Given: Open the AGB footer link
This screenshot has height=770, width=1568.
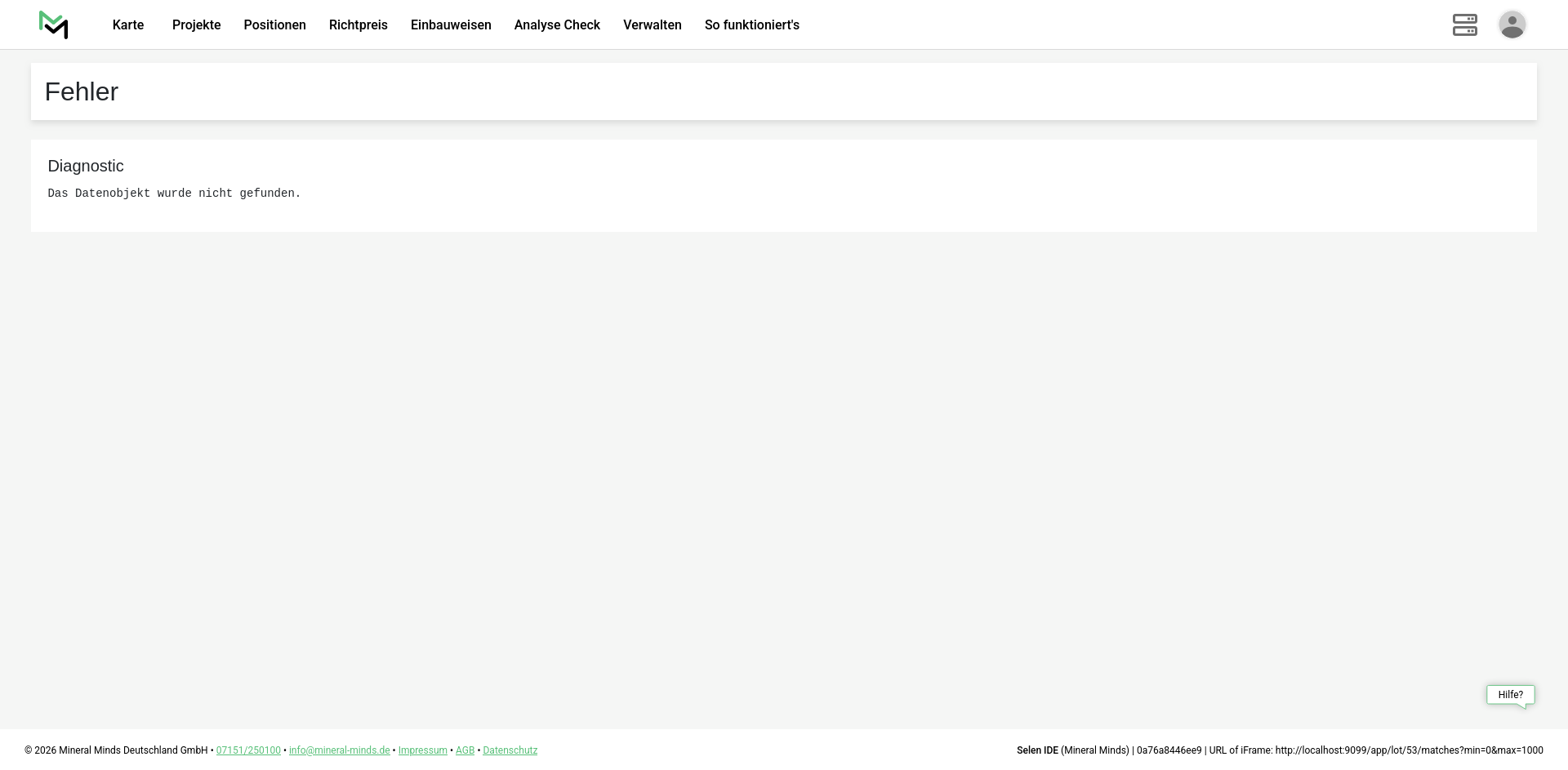Looking at the screenshot, I should (x=465, y=750).
